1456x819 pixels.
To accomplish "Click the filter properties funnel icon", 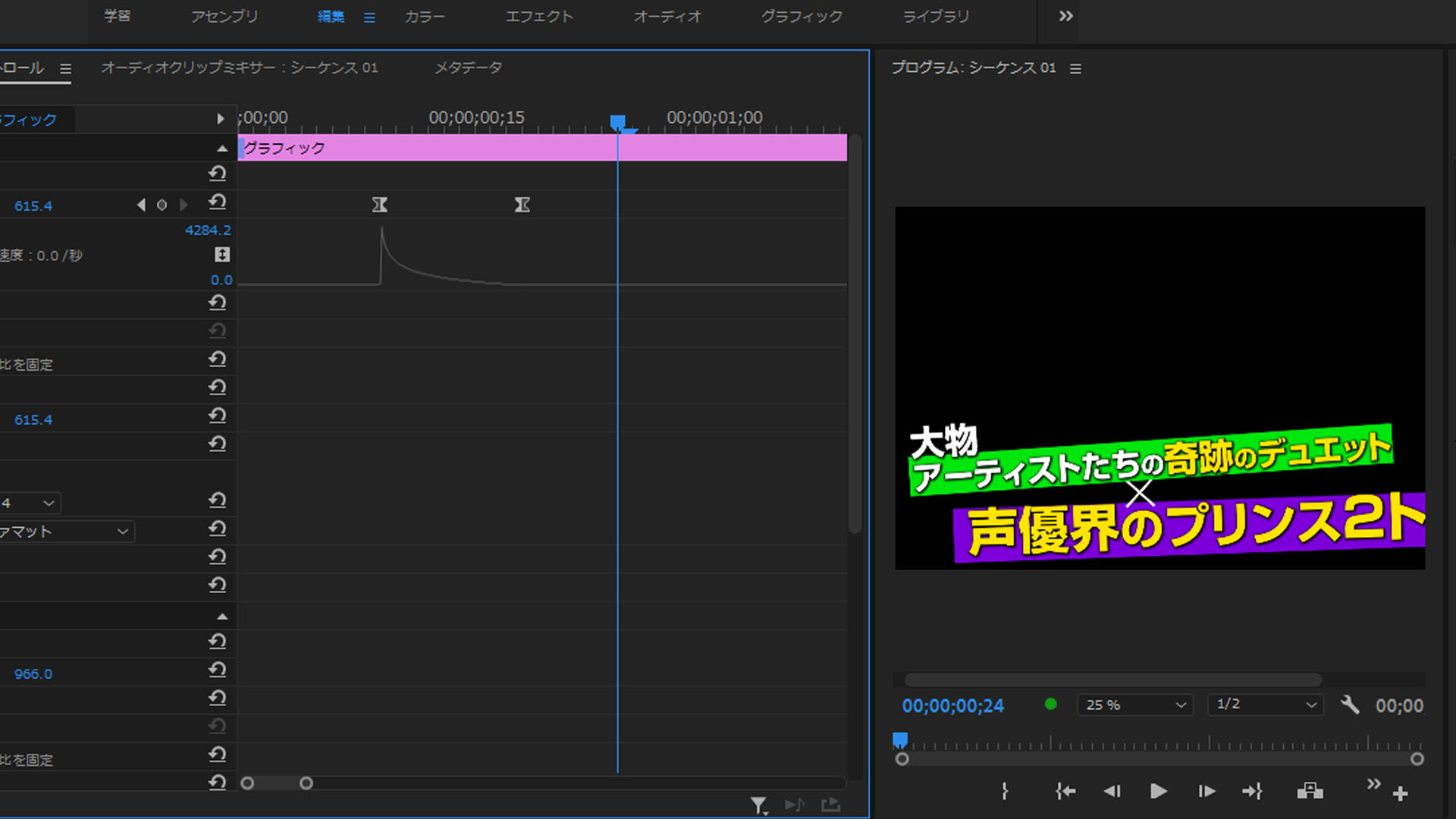I will point(758,805).
